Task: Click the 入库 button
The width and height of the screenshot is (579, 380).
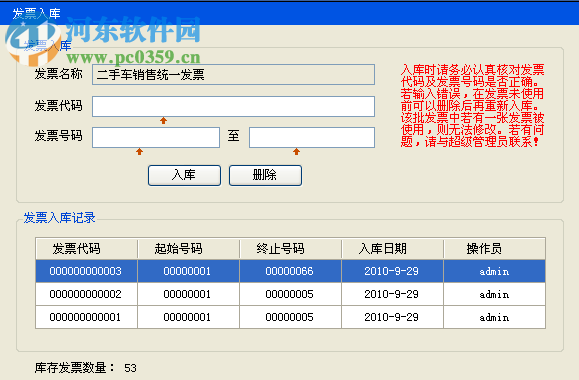Action: [184, 175]
